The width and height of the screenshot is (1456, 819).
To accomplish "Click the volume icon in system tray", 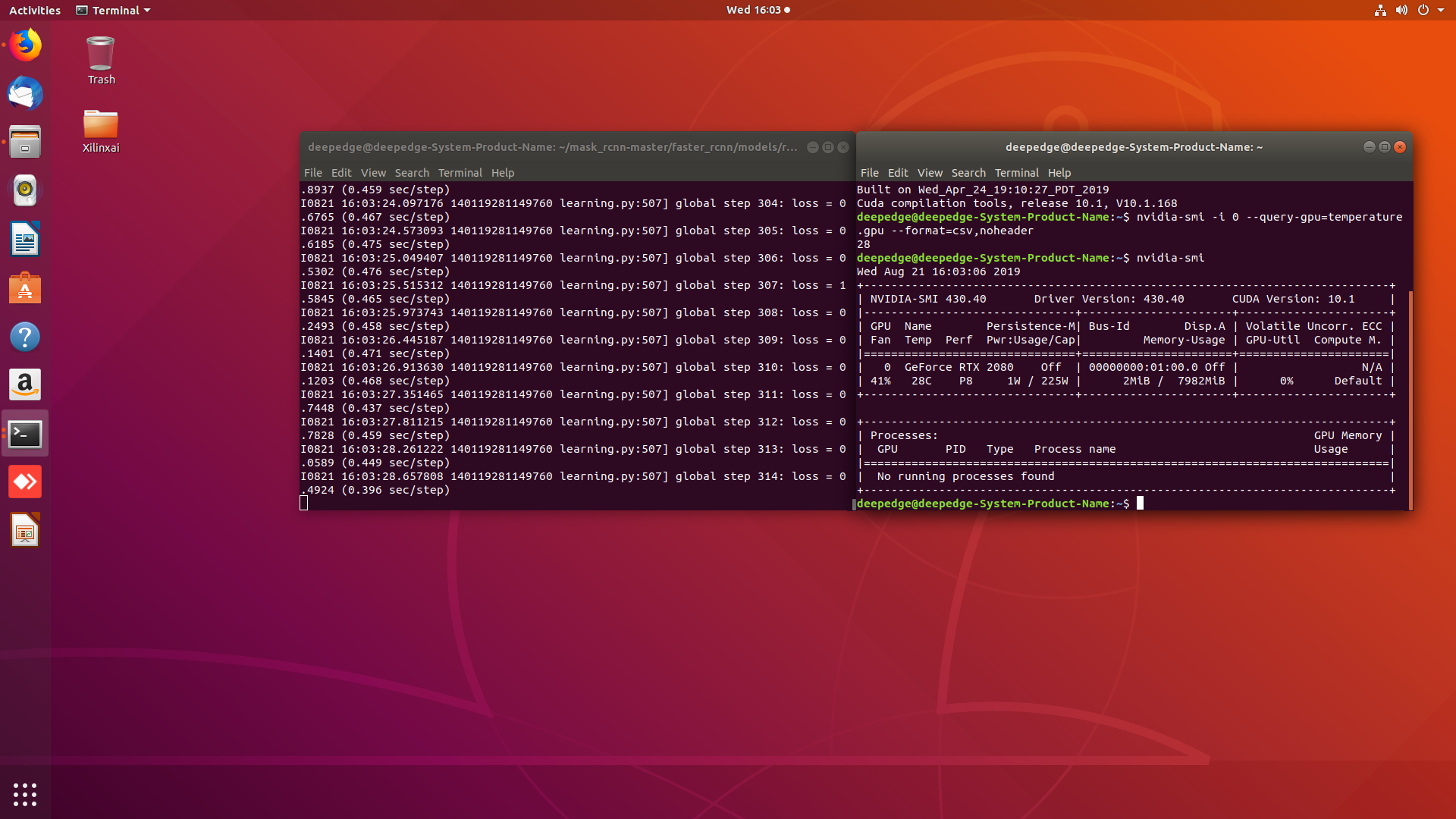I will tap(1402, 10).
